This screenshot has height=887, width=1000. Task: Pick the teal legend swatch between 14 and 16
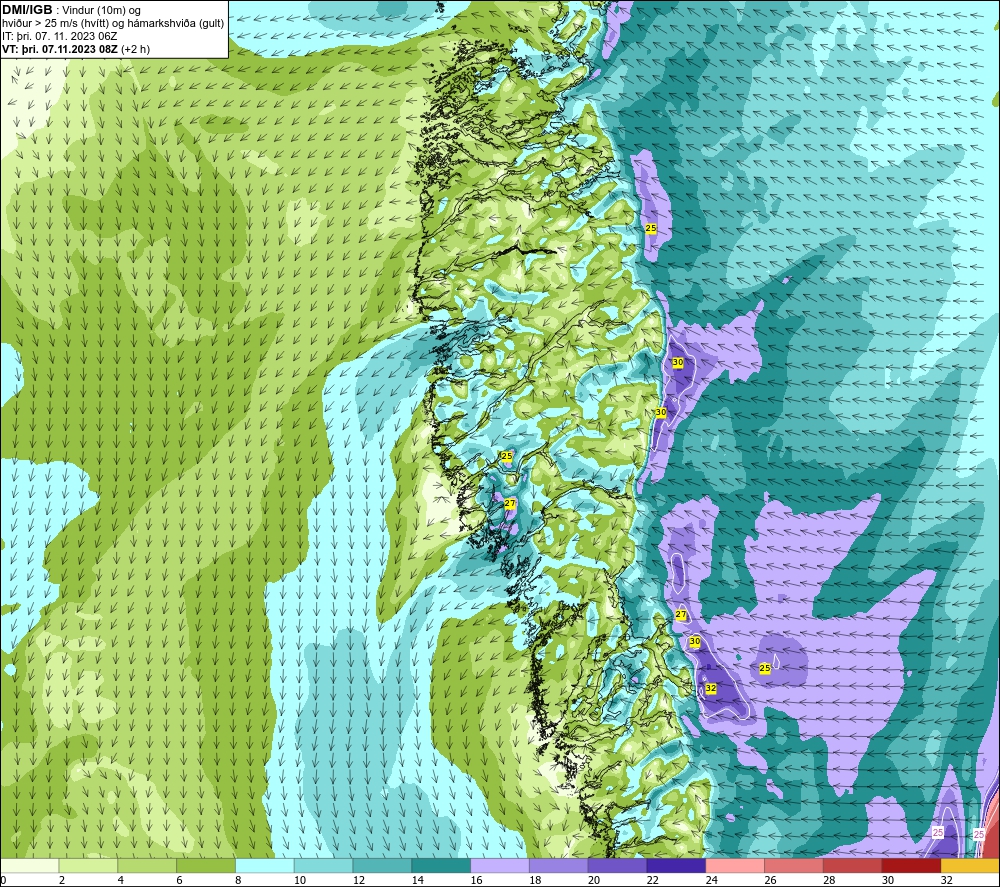(441, 866)
